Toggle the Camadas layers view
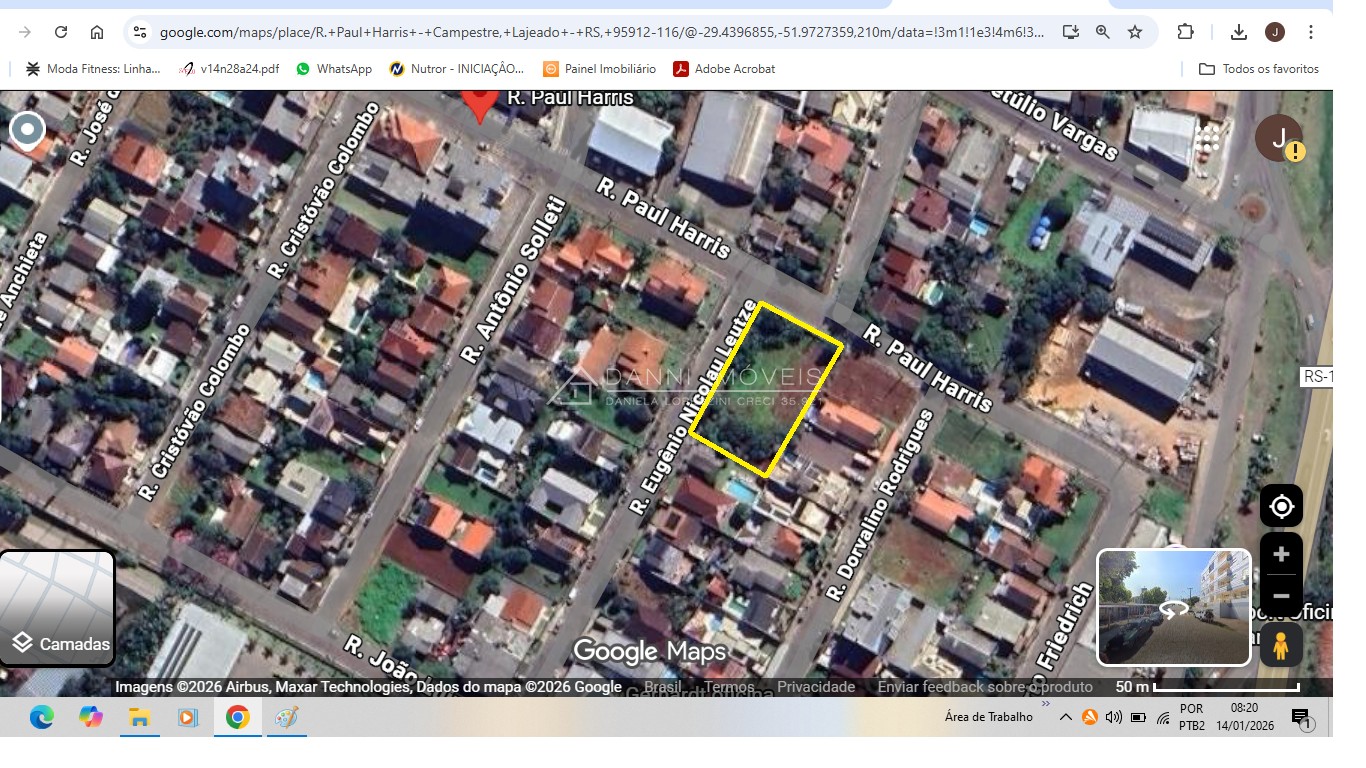The height and width of the screenshot is (768, 1366). [x=58, y=608]
